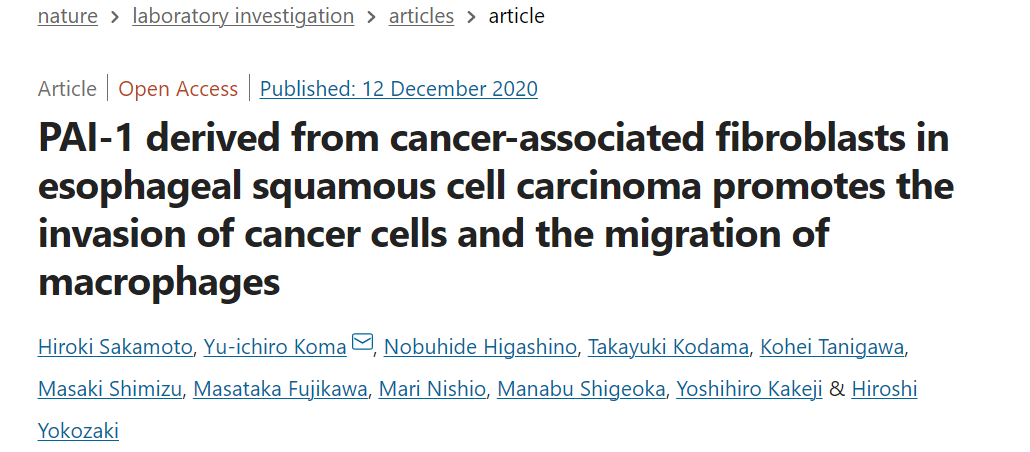Screen dimensions: 1030x452
Task: Open the articles breadcrumb link
Action: point(421,16)
